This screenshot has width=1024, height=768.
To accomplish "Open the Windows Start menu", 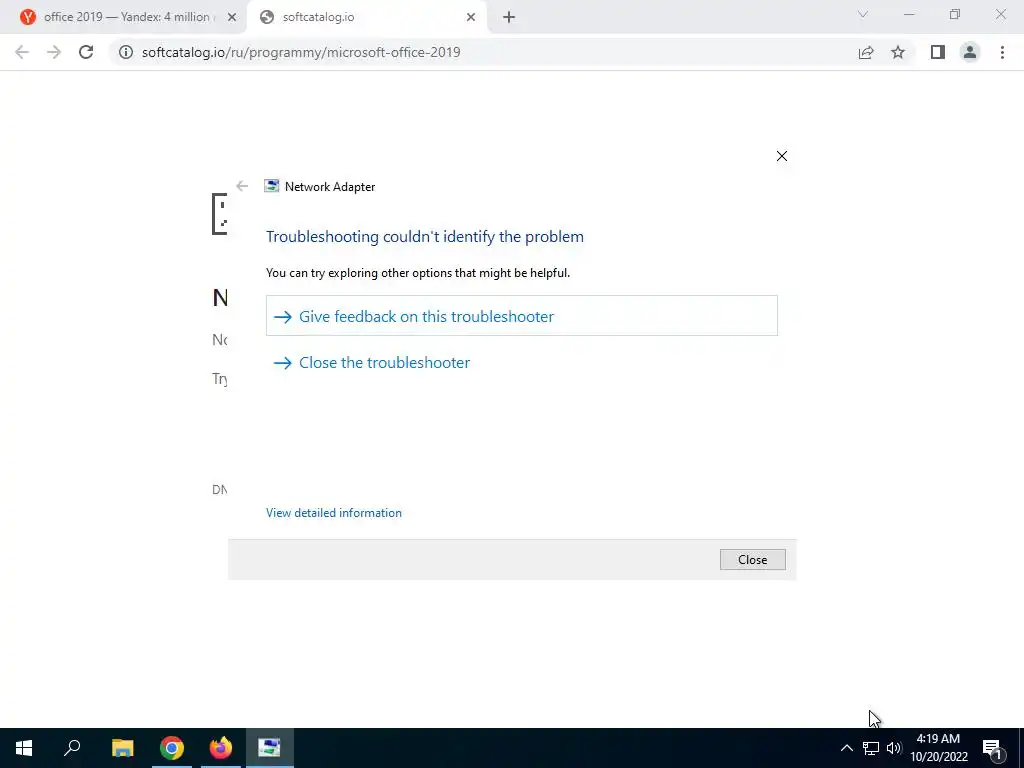I will pyautogui.click(x=24, y=748).
